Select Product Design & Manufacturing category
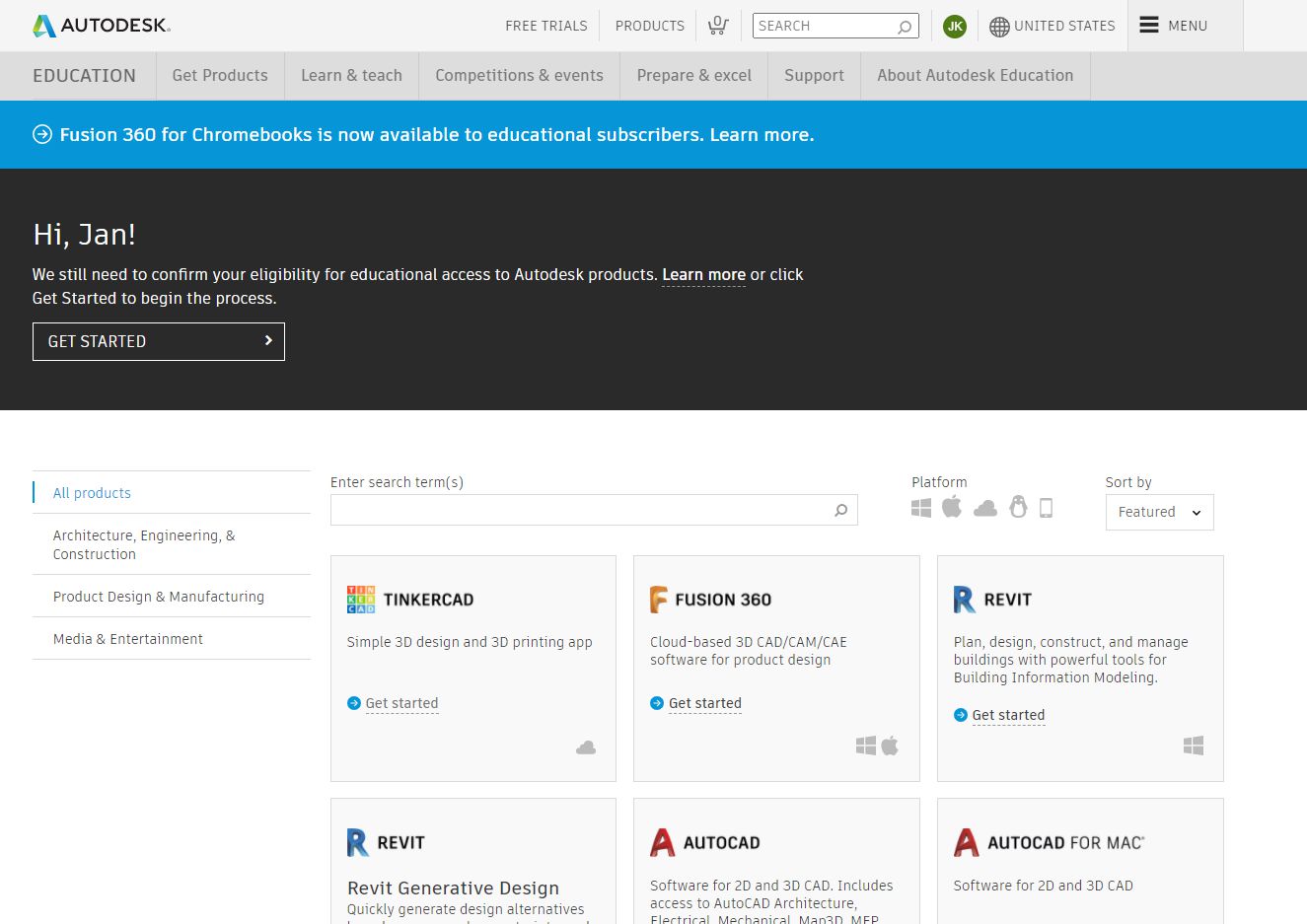 159,597
